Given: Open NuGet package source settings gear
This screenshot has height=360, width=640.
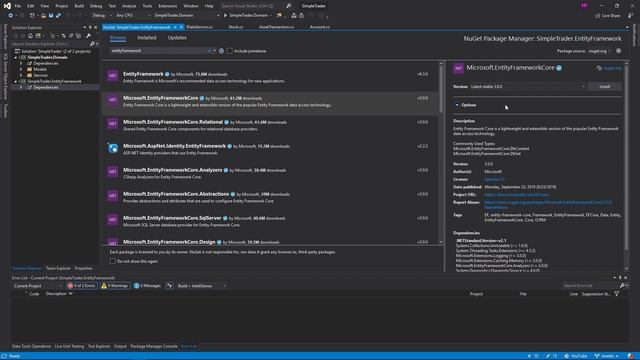Looking at the screenshot, I should 618,51.
